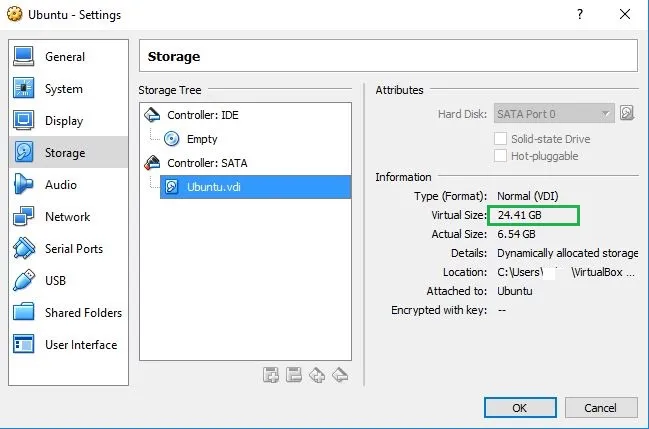Click the USB plug icon
The width and height of the screenshot is (649, 429).
coord(24,280)
